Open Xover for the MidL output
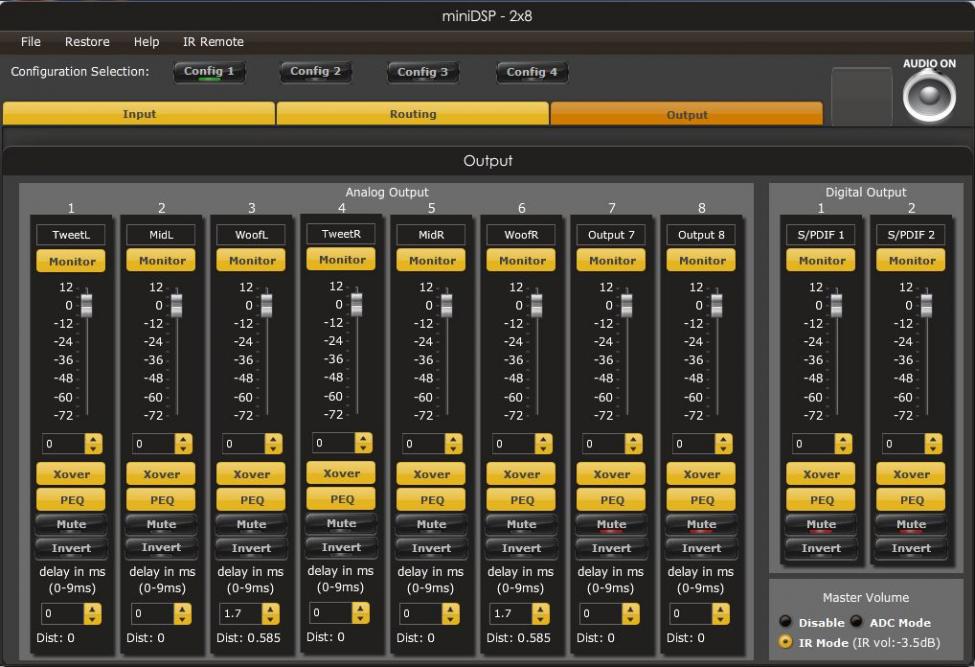This screenshot has height=667, width=975. point(162,474)
